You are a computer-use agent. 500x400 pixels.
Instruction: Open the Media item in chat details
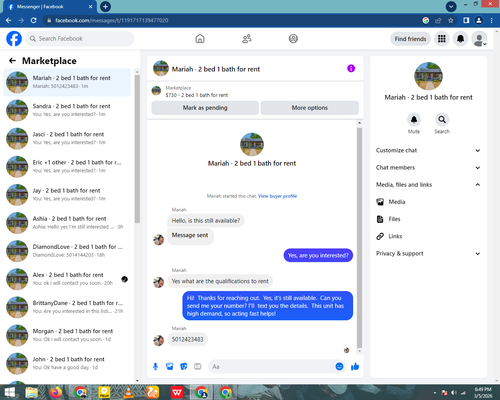tap(428, 202)
